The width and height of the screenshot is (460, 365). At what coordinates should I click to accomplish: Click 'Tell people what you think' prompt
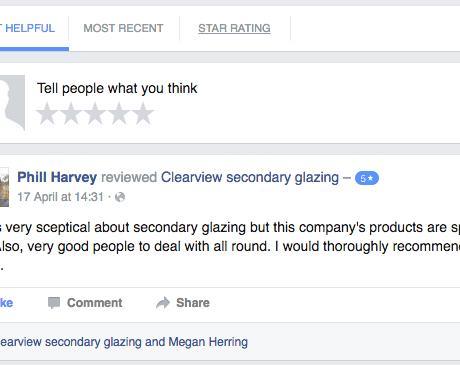pyautogui.click(x=117, y=89)
